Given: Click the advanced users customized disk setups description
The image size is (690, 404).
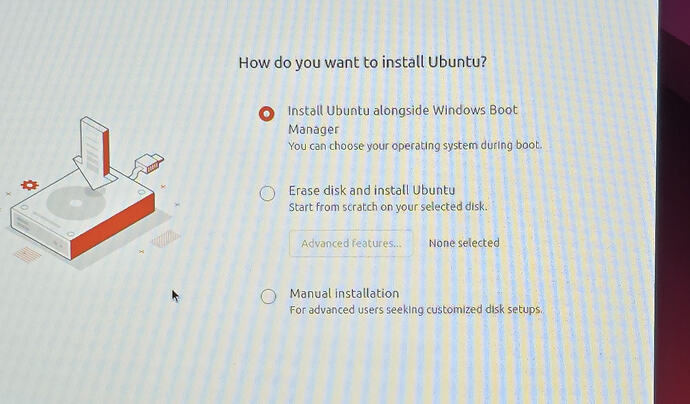Looking at the screenshot, I should coord(416,309).
